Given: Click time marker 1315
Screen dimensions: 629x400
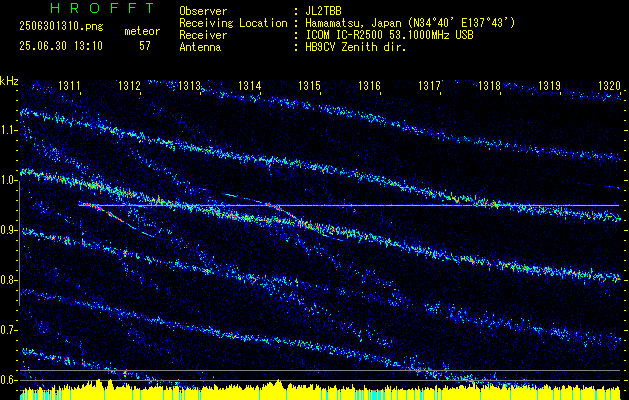Looking at the screenshot, I should tap(309, 85).
